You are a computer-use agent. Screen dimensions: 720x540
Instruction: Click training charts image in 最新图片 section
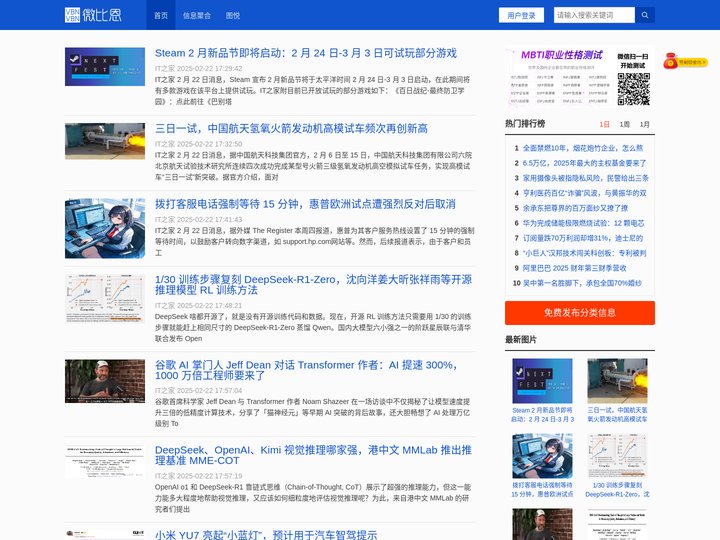(x=617, y=456)
